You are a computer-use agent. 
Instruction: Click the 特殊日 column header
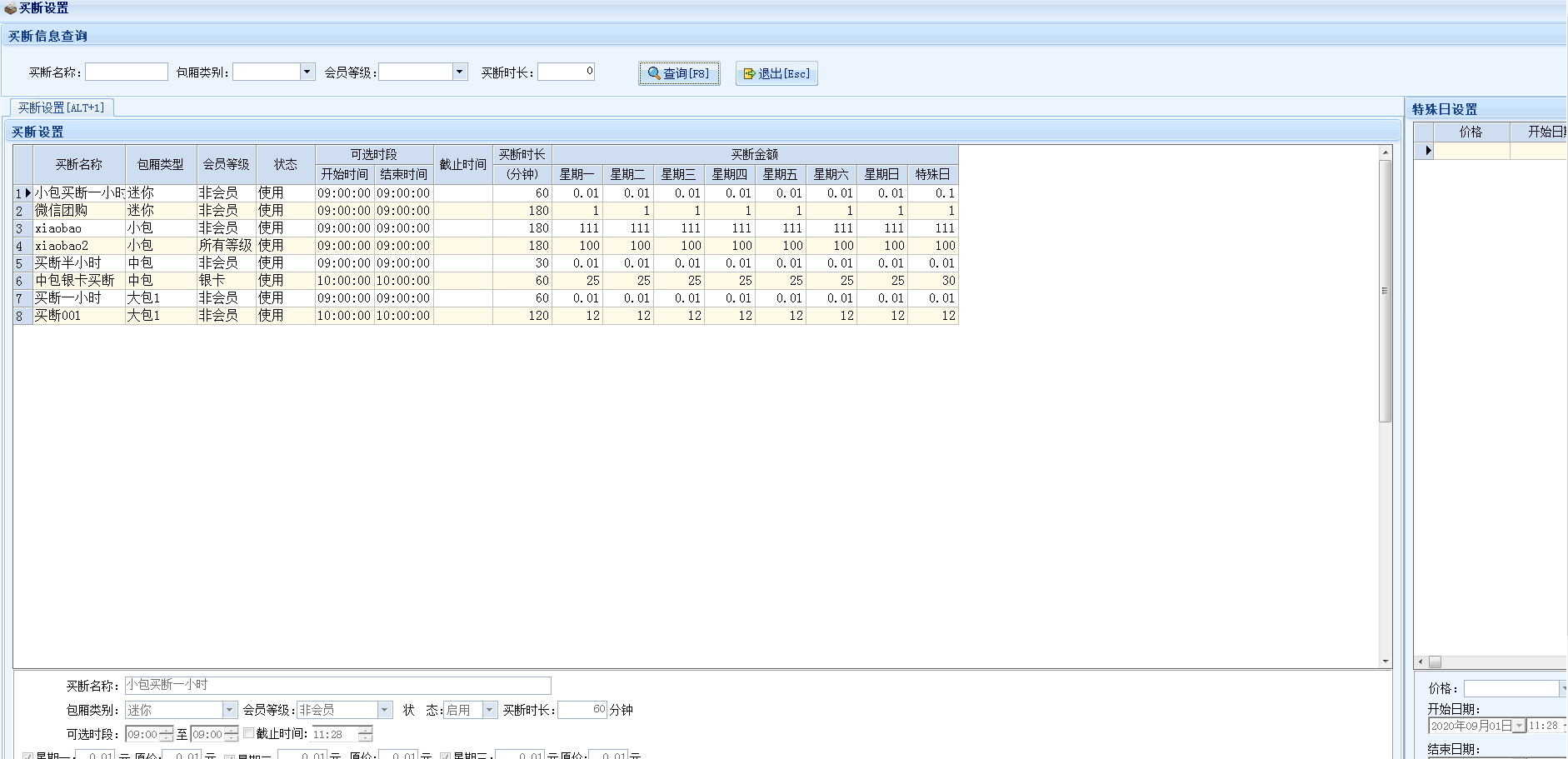[x=933, y=174]
